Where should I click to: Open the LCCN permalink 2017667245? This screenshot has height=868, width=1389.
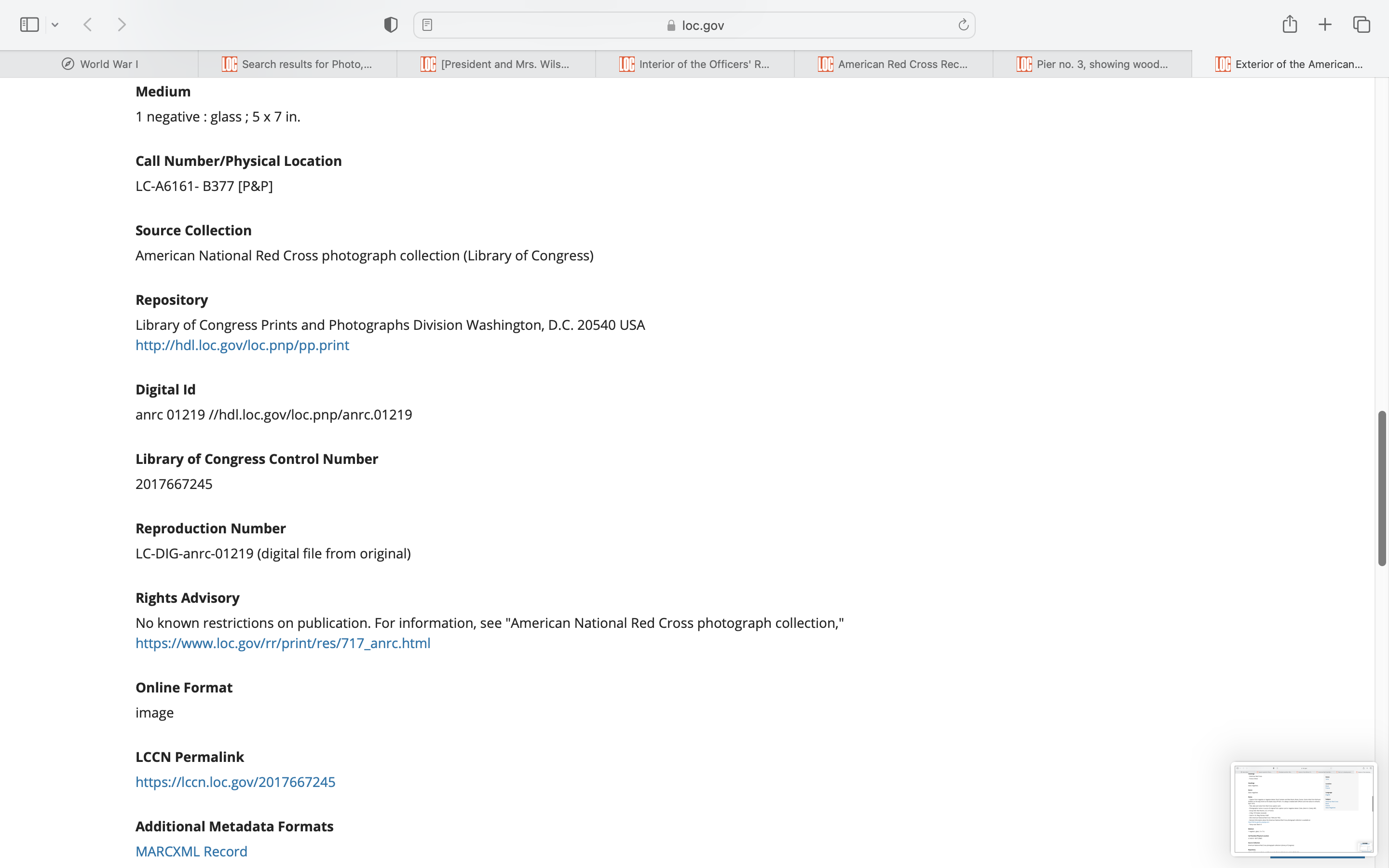(x=235, y=782)
